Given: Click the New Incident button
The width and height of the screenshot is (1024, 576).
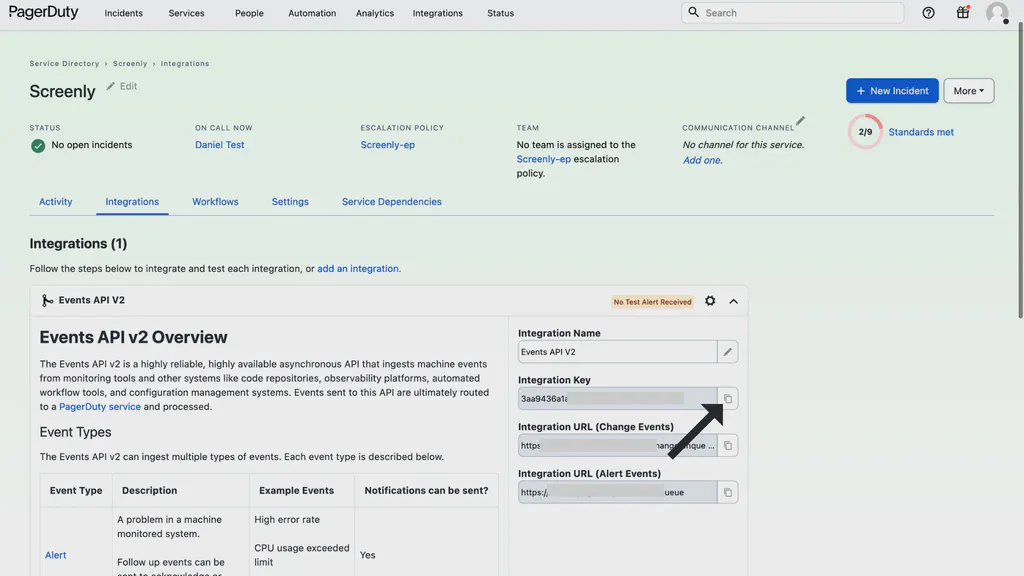Looking at the screenshot, I should (x=892, y=90).
